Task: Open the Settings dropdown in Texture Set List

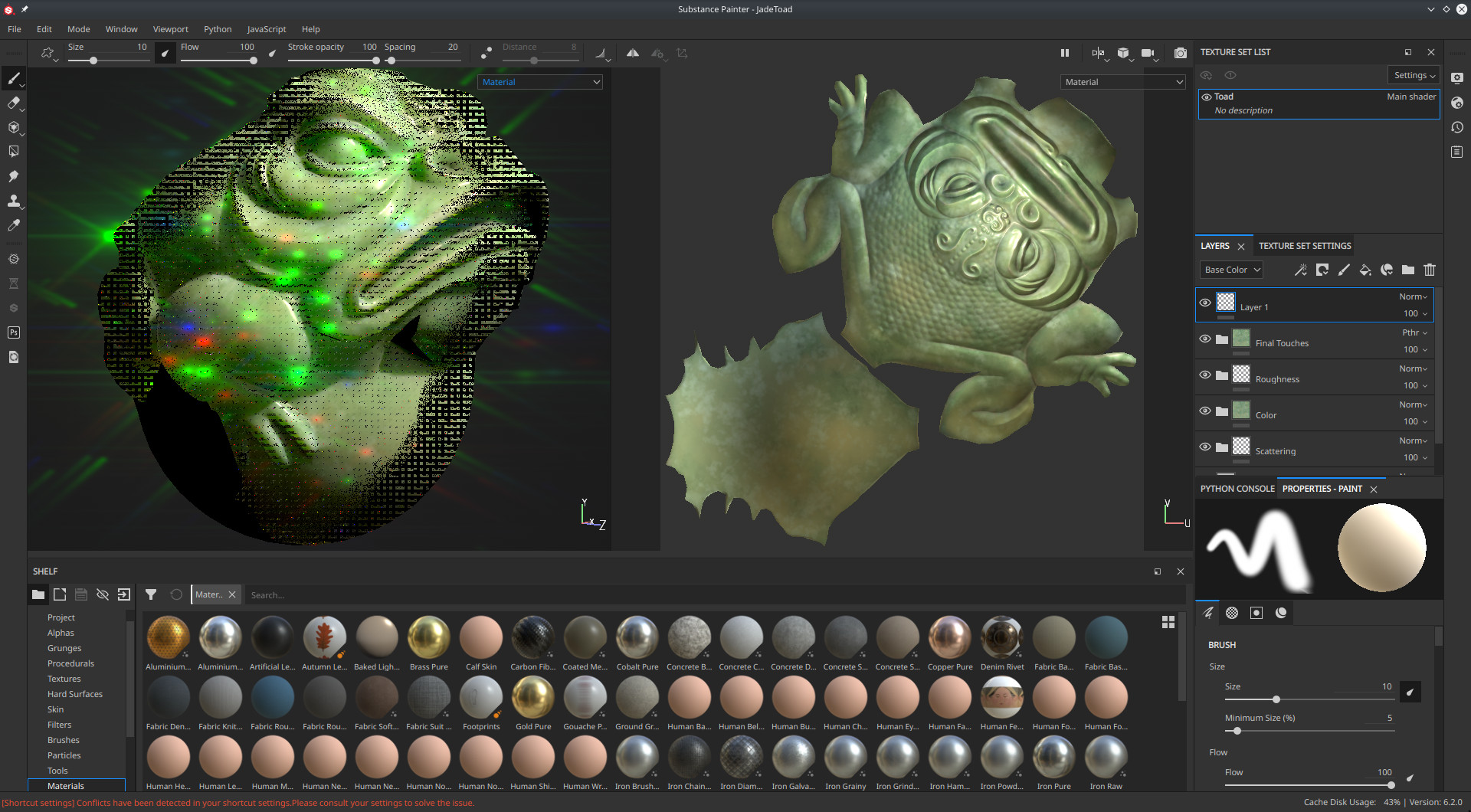Action: [1414, 75]
